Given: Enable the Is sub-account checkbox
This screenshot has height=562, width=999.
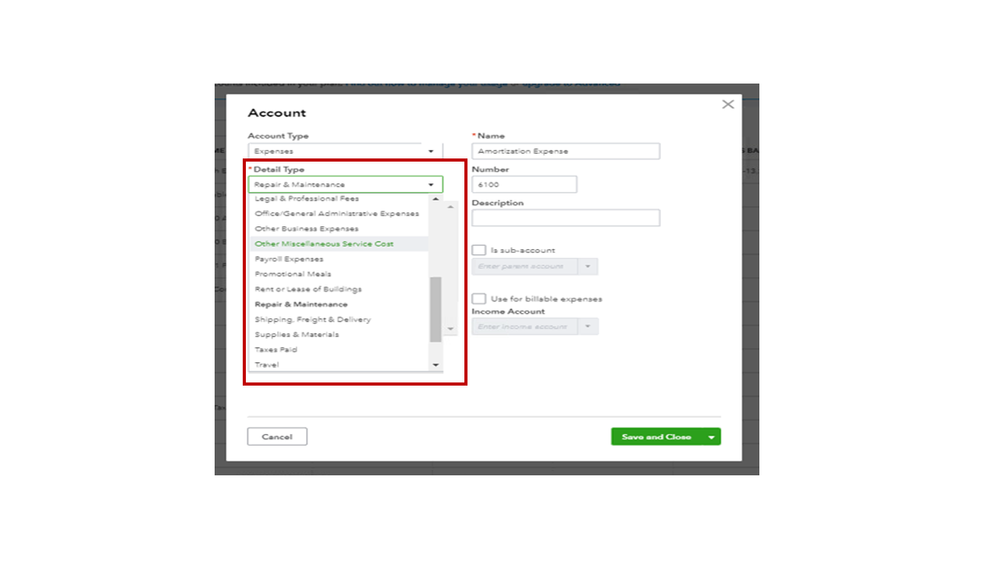Looking at the screenshot, I should pyautogui.click(x=479, y=250).
